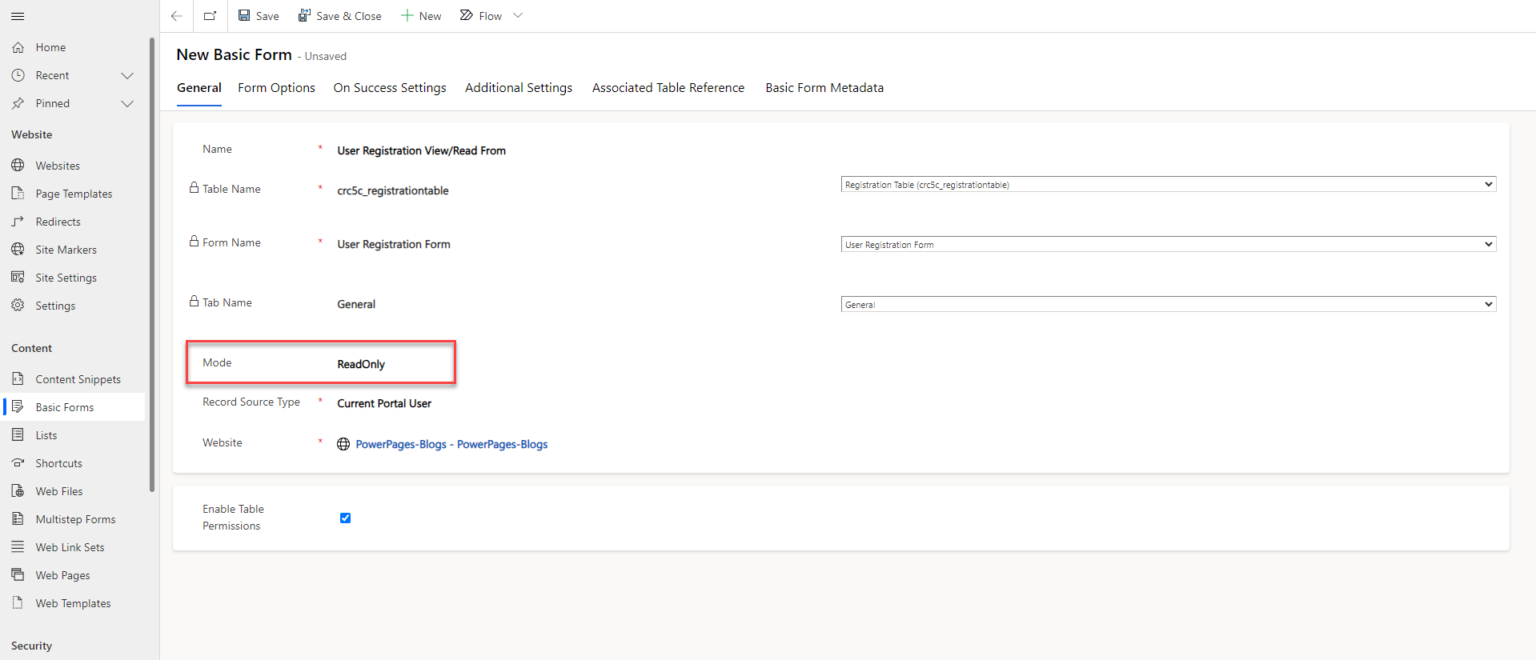Click the Save & Close button

[339, 15]
